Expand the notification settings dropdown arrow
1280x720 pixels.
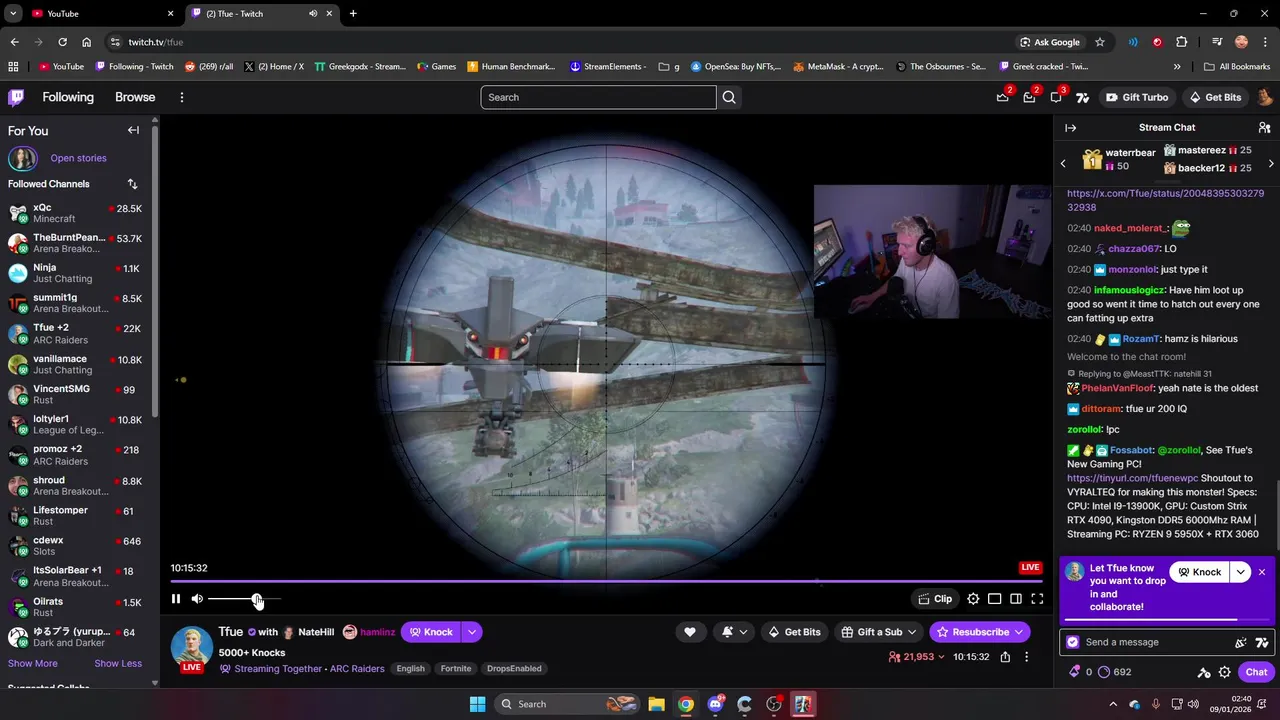(x=743, y=632)
